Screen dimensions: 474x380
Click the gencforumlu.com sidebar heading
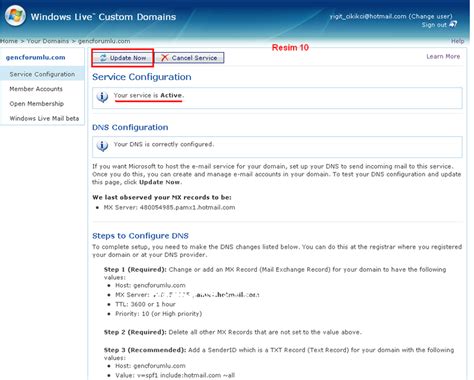coord(36,57)
